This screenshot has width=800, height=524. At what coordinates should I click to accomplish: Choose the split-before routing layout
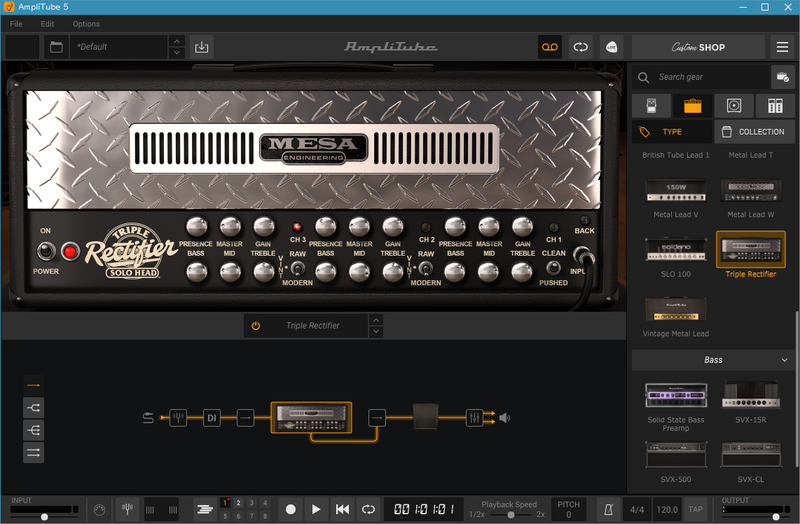tap(33, 430)
